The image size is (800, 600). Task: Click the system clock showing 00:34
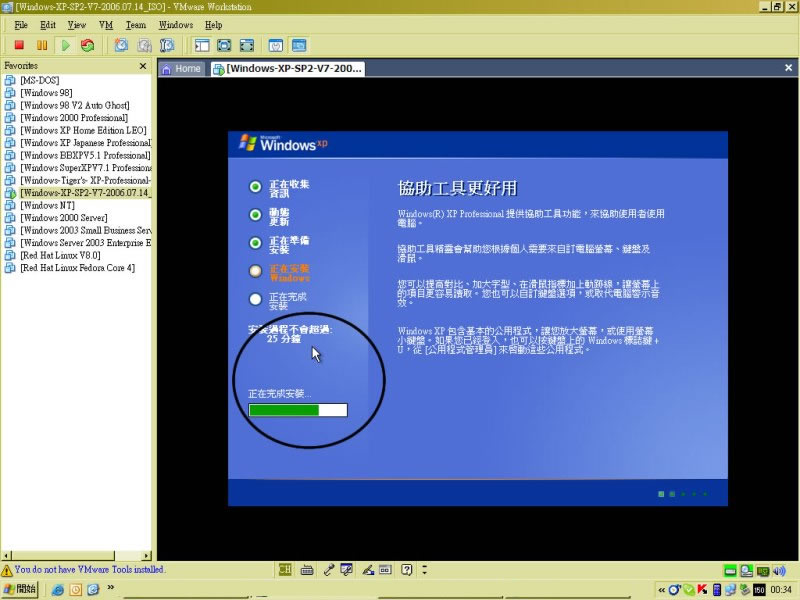[x=781, y=590]
